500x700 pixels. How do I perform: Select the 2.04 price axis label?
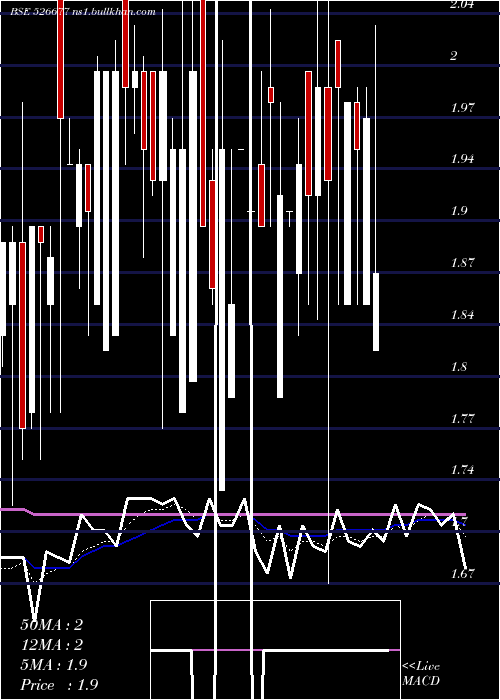tap(461, 5)
